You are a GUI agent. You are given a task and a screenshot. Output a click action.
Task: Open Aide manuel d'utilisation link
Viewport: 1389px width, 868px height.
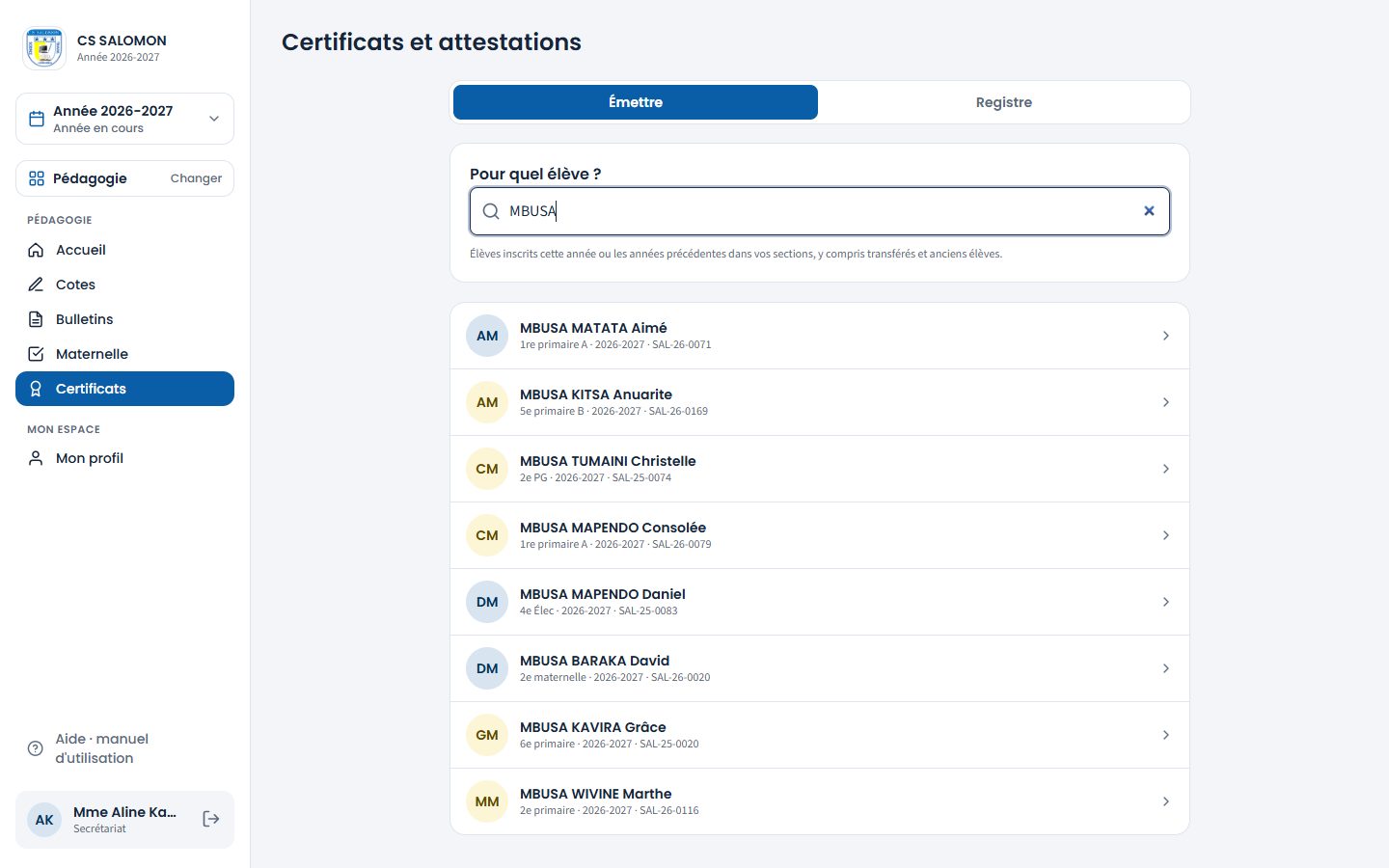[124, 748]
